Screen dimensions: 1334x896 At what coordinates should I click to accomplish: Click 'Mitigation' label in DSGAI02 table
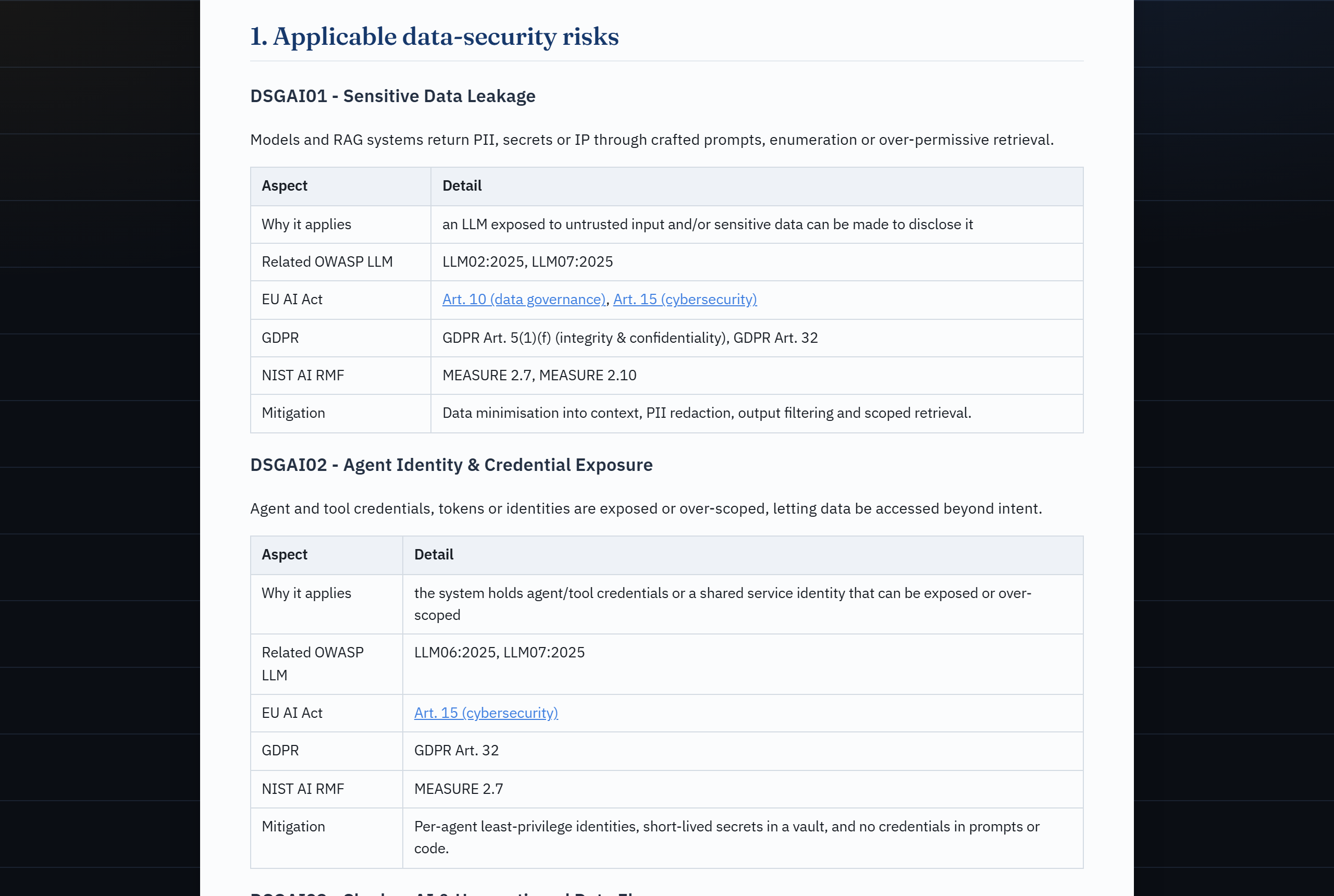pyautogui.click(x=293, y=827)
